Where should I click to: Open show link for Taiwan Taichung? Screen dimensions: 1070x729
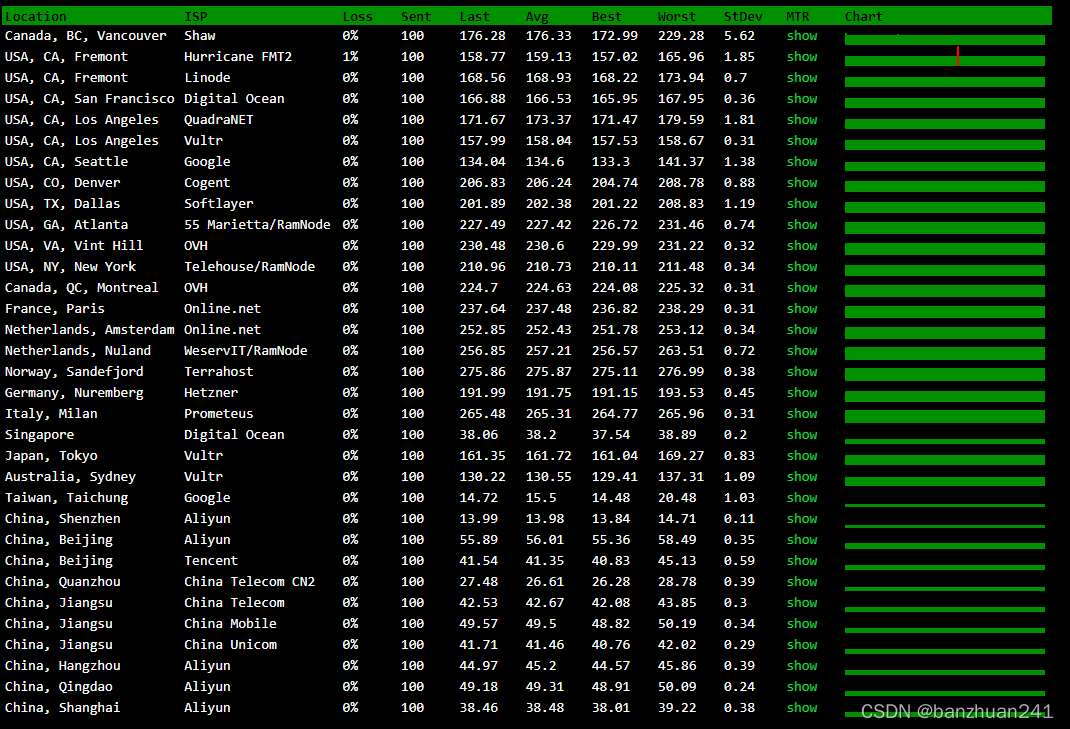pos(802,498)
